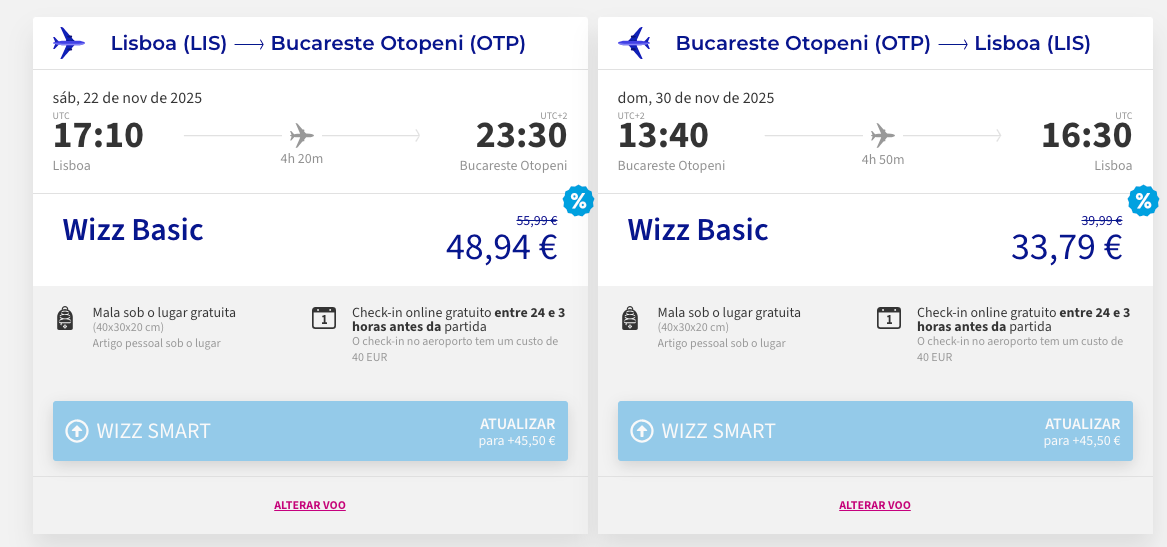Click ALTERAR VOO link under Lisboa departure
The width and height of the screenshot is (1167, 547).
tap(310, 505)
